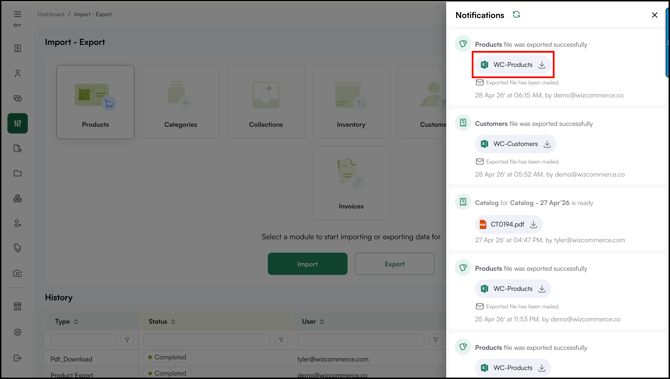The height and width of the screenshot is (379, 670).
Task: Click the logout sidebar icon
Action: point(18,358)
